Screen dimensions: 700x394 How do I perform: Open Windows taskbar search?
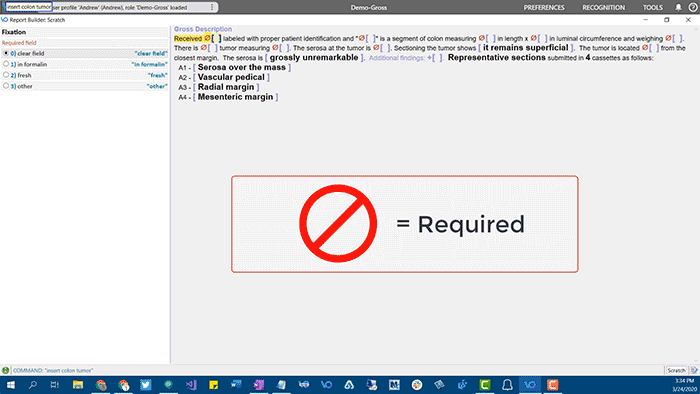coord(33,385)
